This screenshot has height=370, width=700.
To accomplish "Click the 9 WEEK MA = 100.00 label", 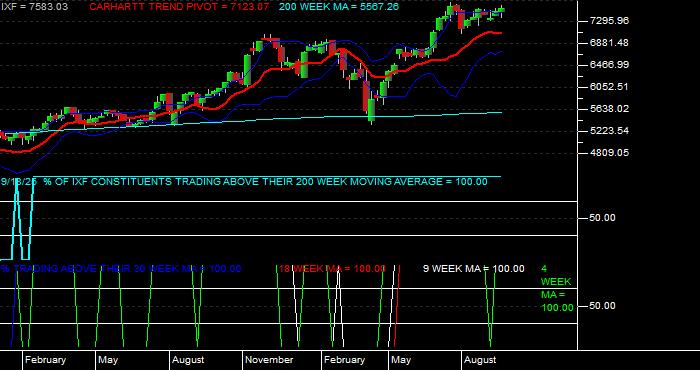I will click(474, 269).
